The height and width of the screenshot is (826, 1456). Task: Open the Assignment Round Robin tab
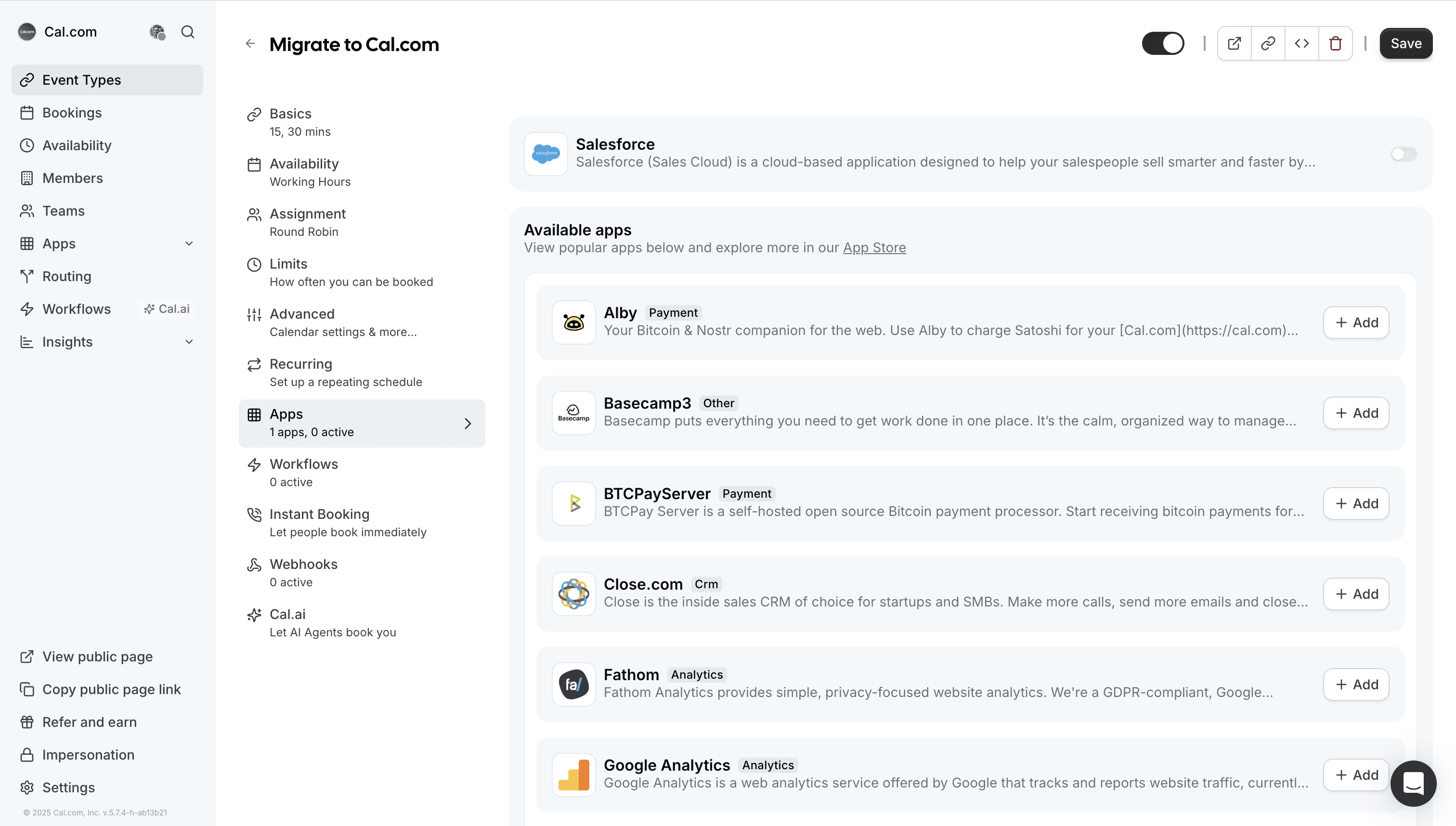point(362,222)
